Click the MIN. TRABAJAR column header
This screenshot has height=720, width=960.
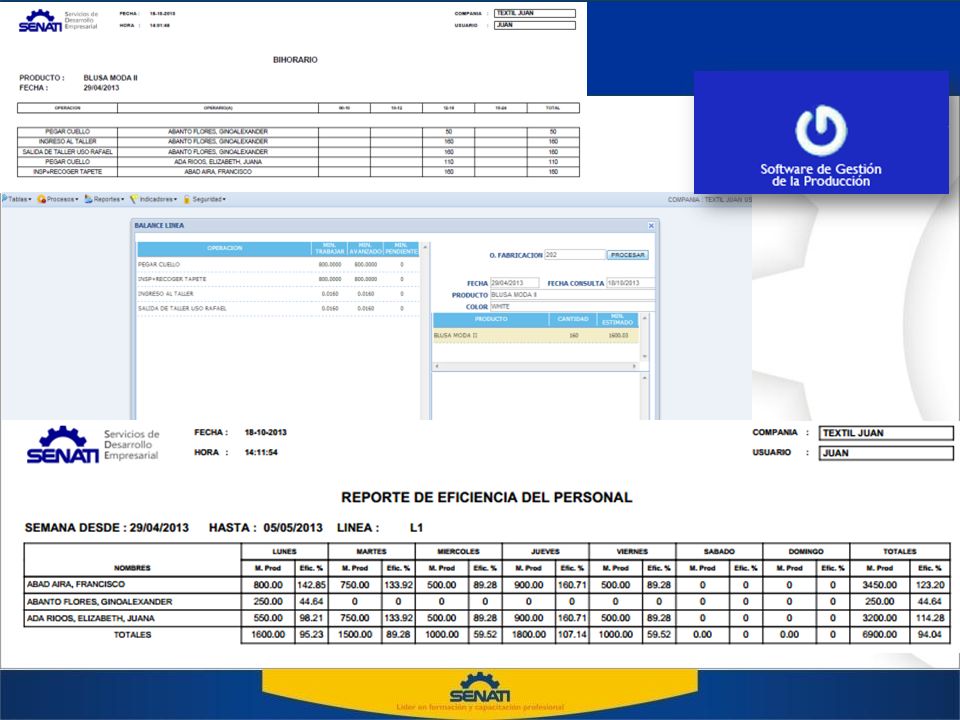pyautogui.click(x=329, y=249)
